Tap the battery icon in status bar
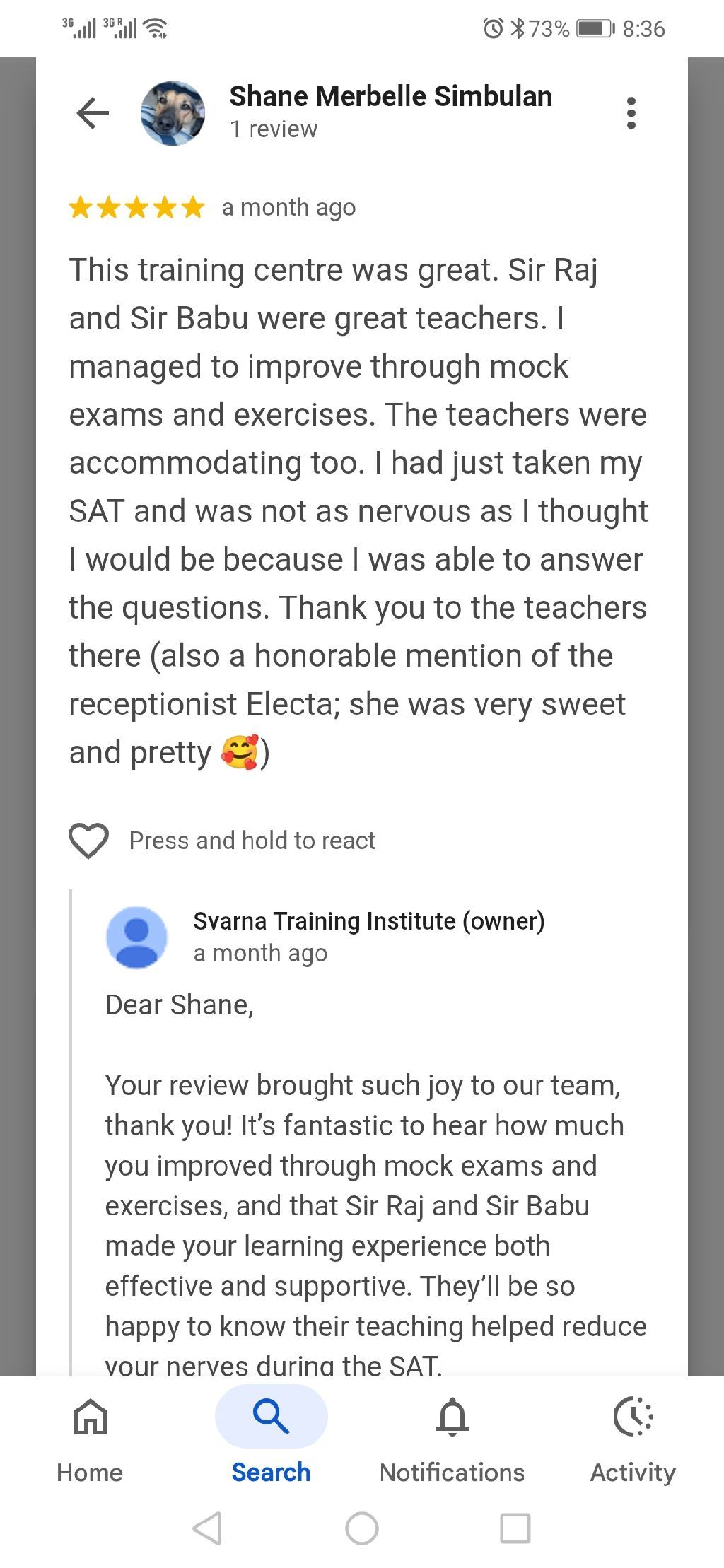Viewport: 724px width, 1568px height. pos(595,29)
